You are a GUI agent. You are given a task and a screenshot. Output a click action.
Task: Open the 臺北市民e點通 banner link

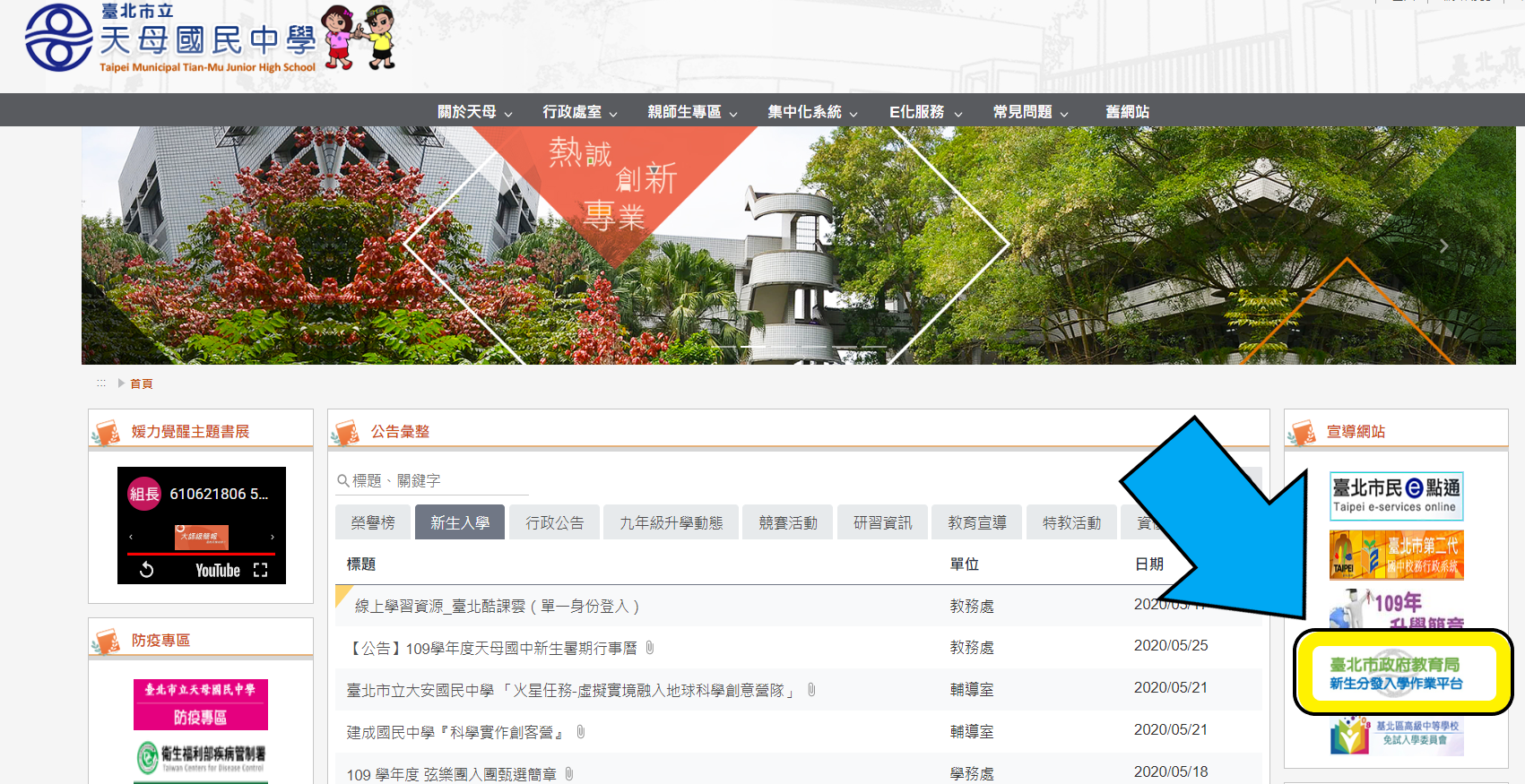click(1396, 495)
